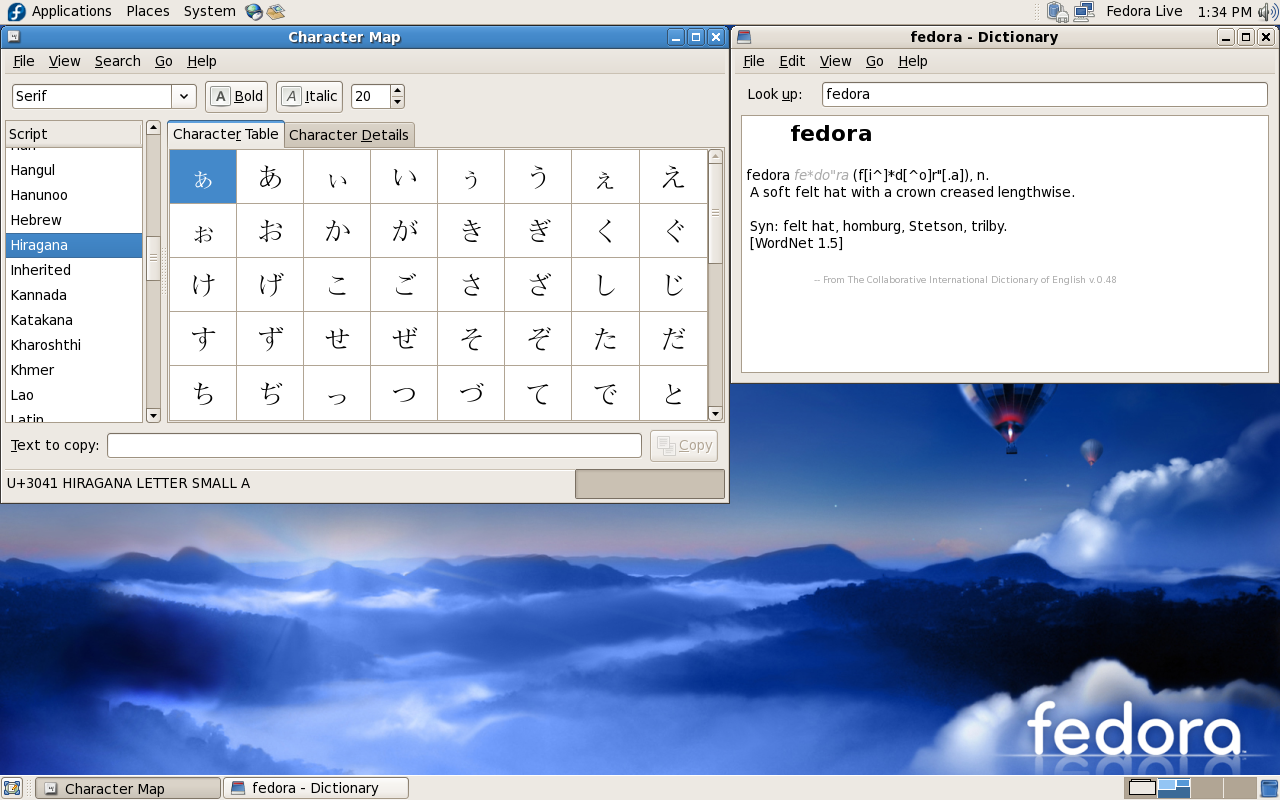Image resolution: width=1280 pixels, height=800 pixels.
Task: Switch to third workspace in switcher
Action: [x=1206, y=788]
